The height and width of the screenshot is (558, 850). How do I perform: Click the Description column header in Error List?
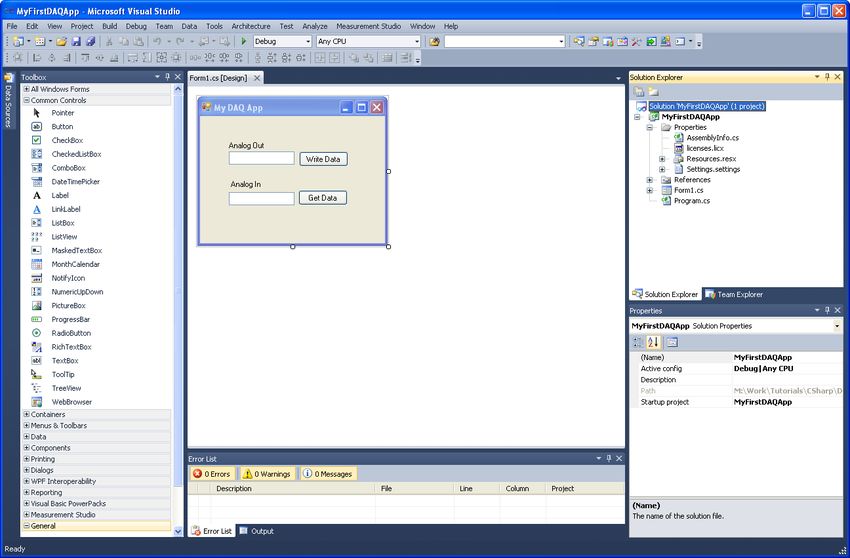click(293, 489)
